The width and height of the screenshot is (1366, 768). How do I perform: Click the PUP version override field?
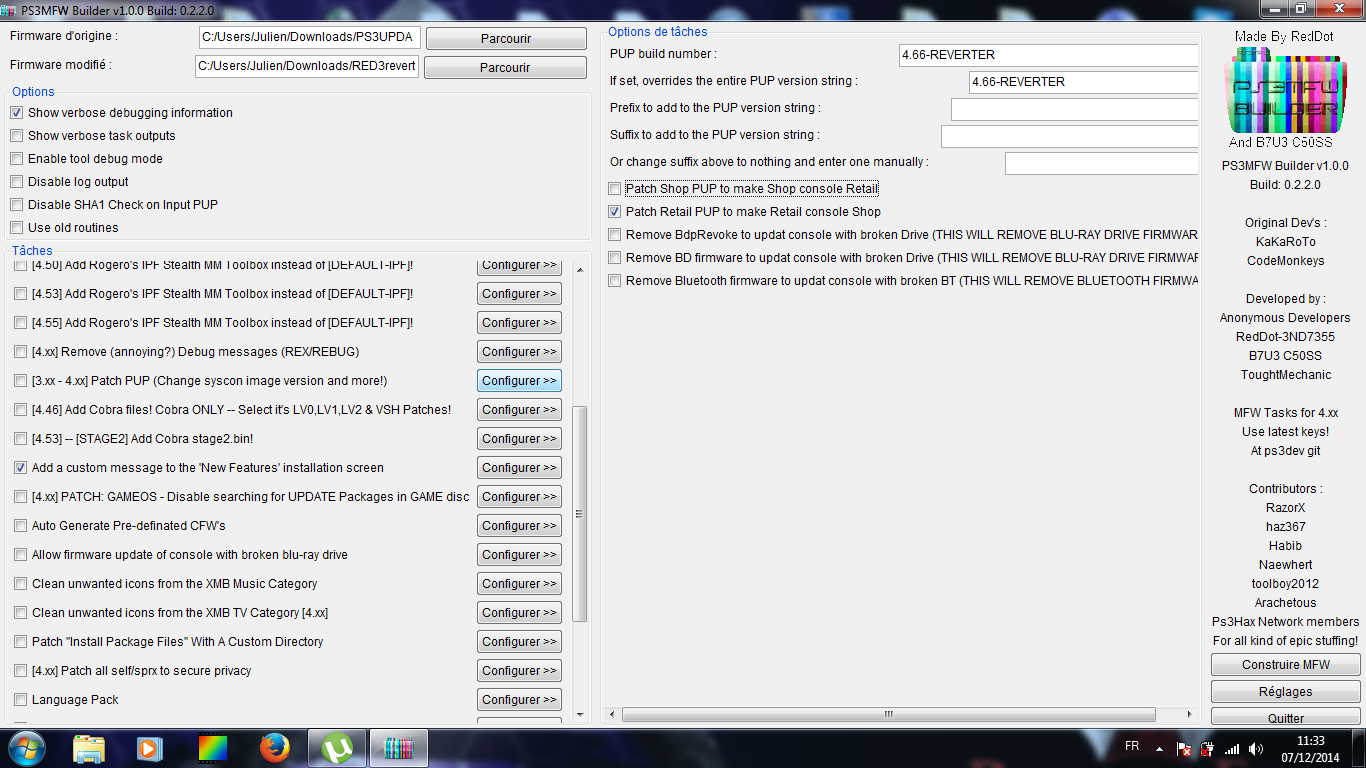click(1083, 82)
